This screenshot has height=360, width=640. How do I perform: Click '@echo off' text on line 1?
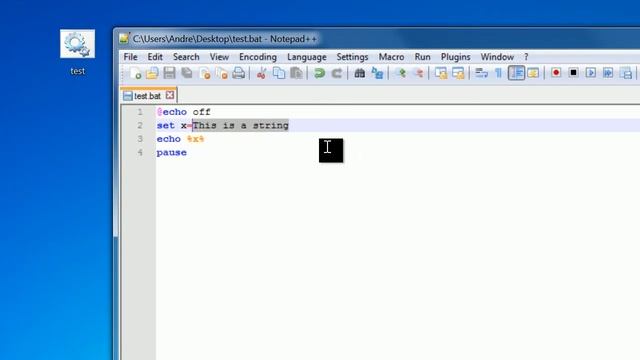pyautogui.click(x=184, y=112)
